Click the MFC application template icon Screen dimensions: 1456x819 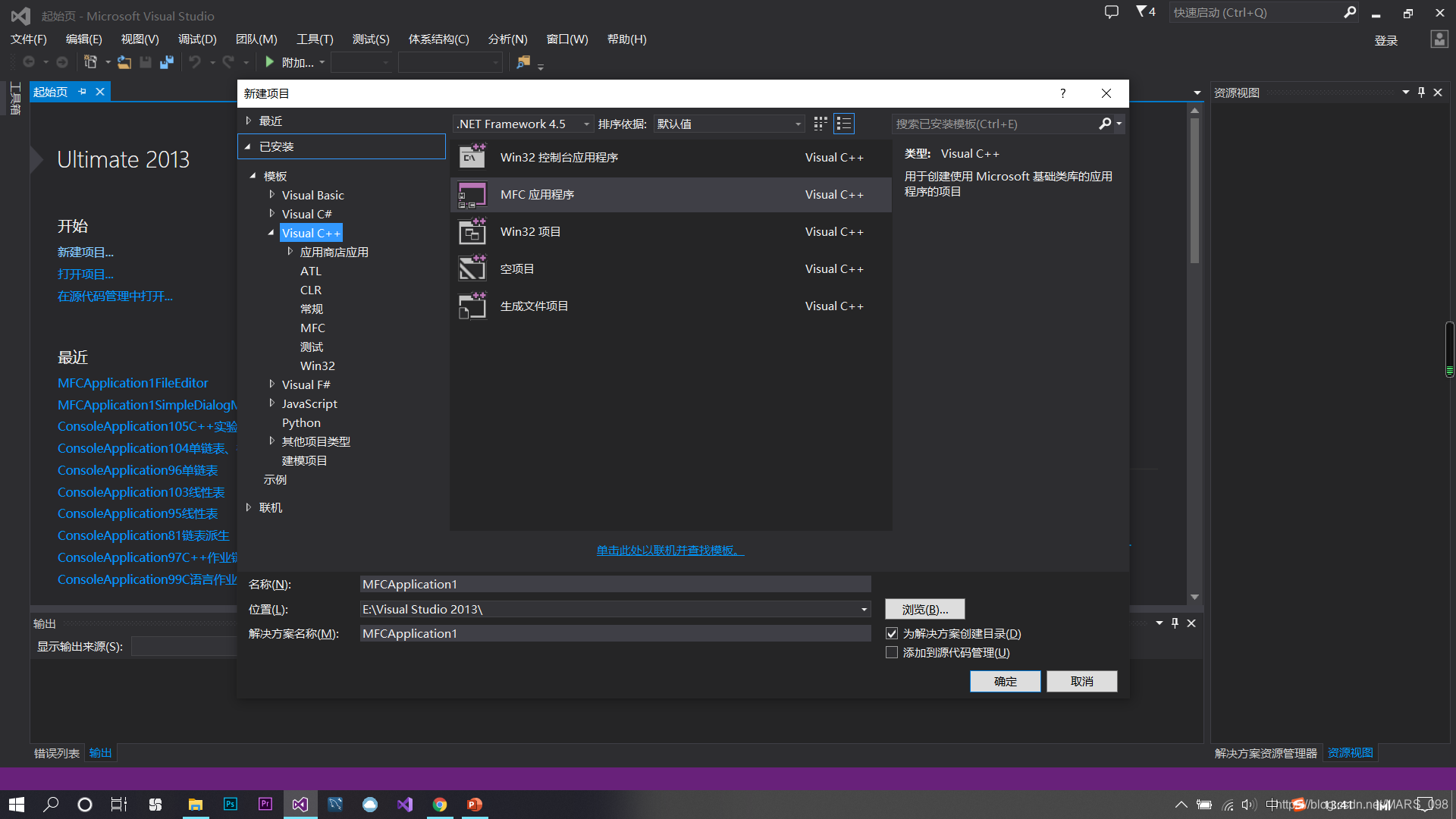pyautogui.click(x=472, y=195)
